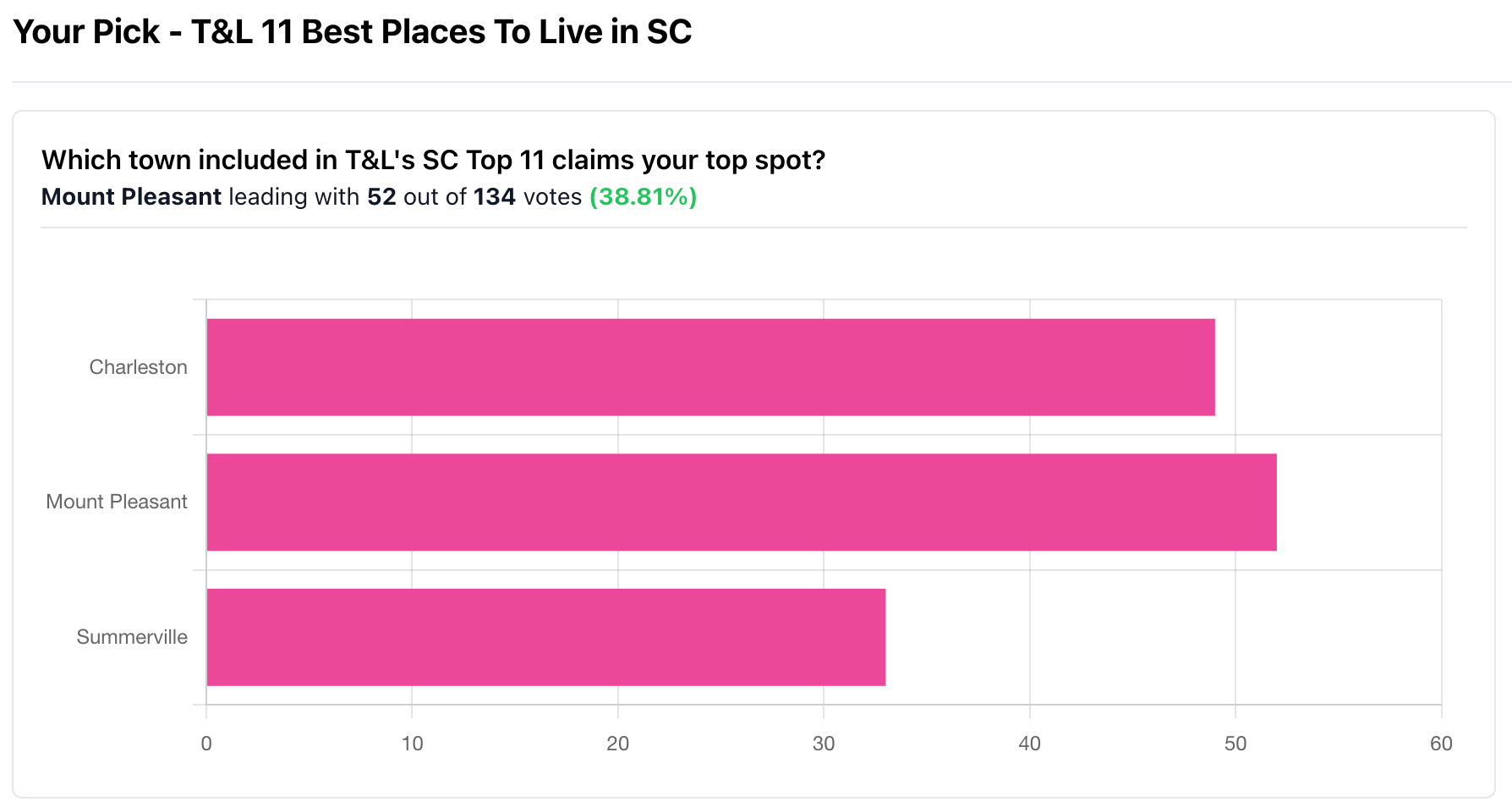
Task: Click the Mount Pleasant bar
Action: click(742, 502)
